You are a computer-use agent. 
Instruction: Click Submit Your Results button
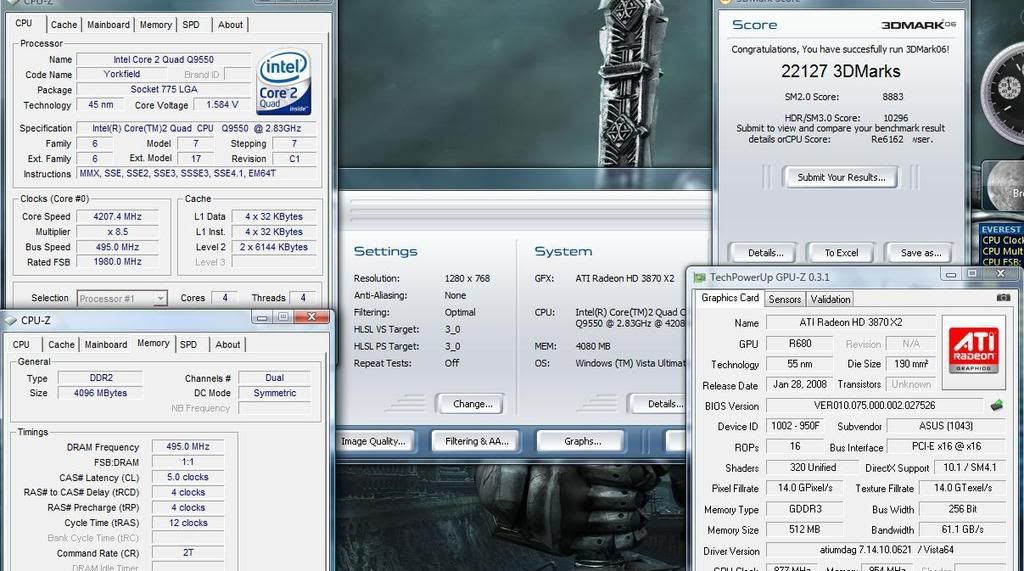(x=841, y=177)
